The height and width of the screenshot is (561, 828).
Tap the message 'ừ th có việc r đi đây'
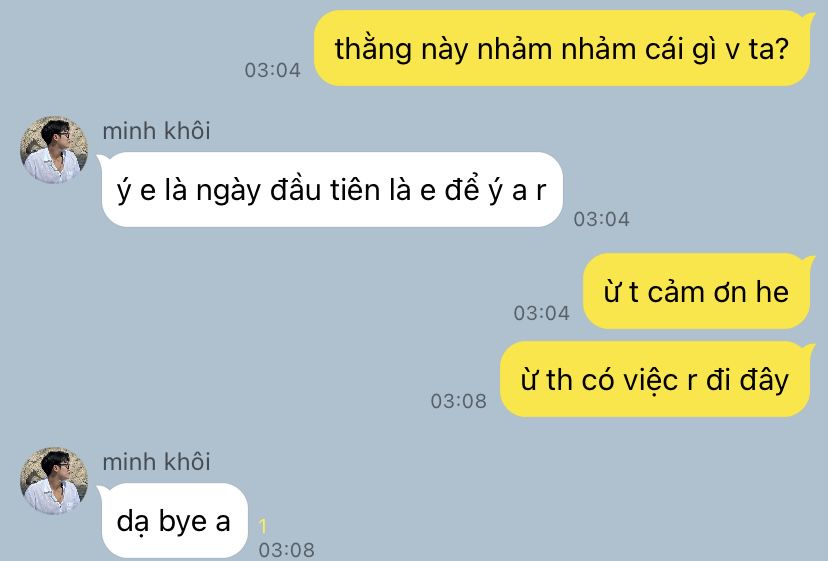pyautogui.click(x=655, y=379)
